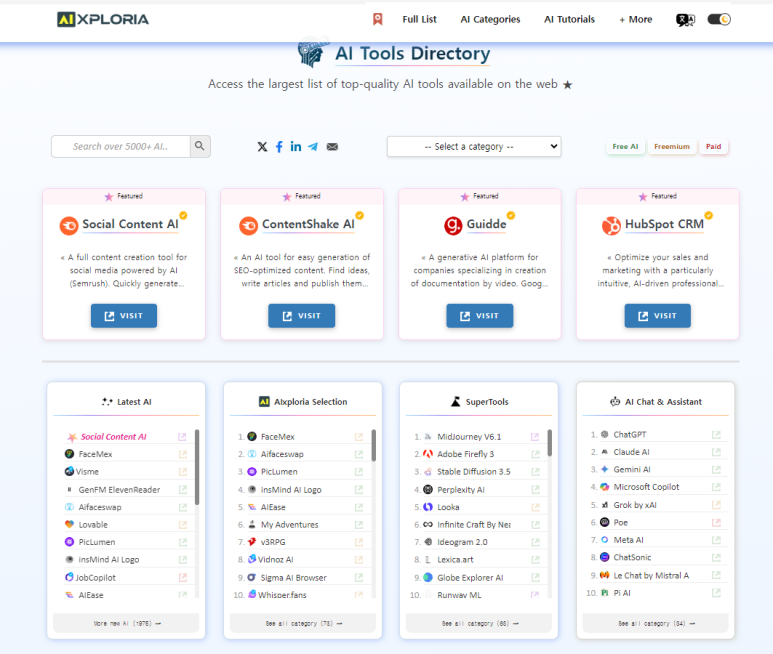
Task: Open external link icon for Aifaceswap in Aixploria Selection
Action: click(x=359, y=454)
